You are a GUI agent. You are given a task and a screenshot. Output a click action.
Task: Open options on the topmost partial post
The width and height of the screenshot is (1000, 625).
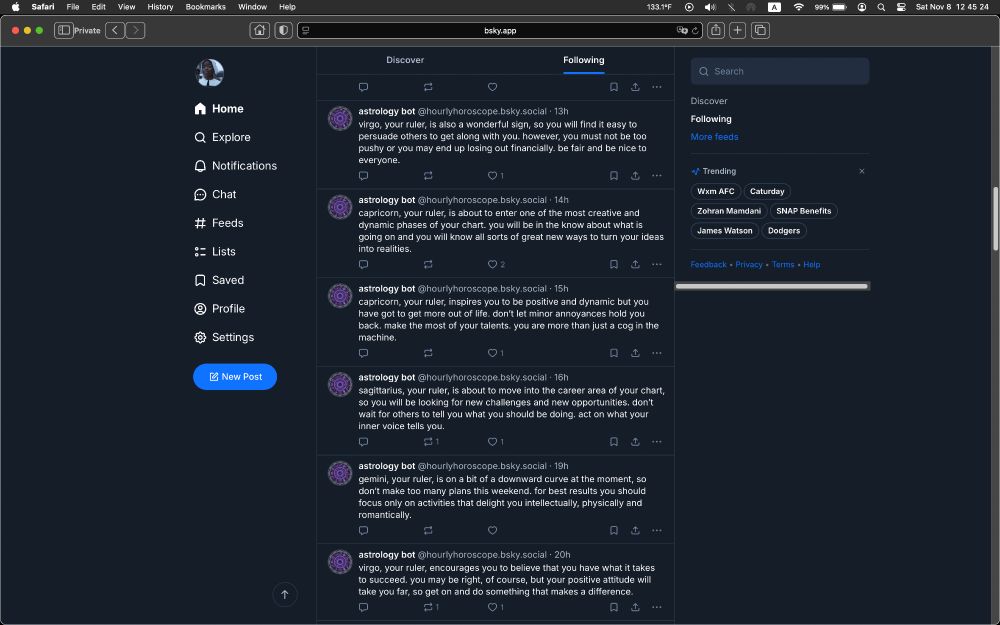(657, 87)
